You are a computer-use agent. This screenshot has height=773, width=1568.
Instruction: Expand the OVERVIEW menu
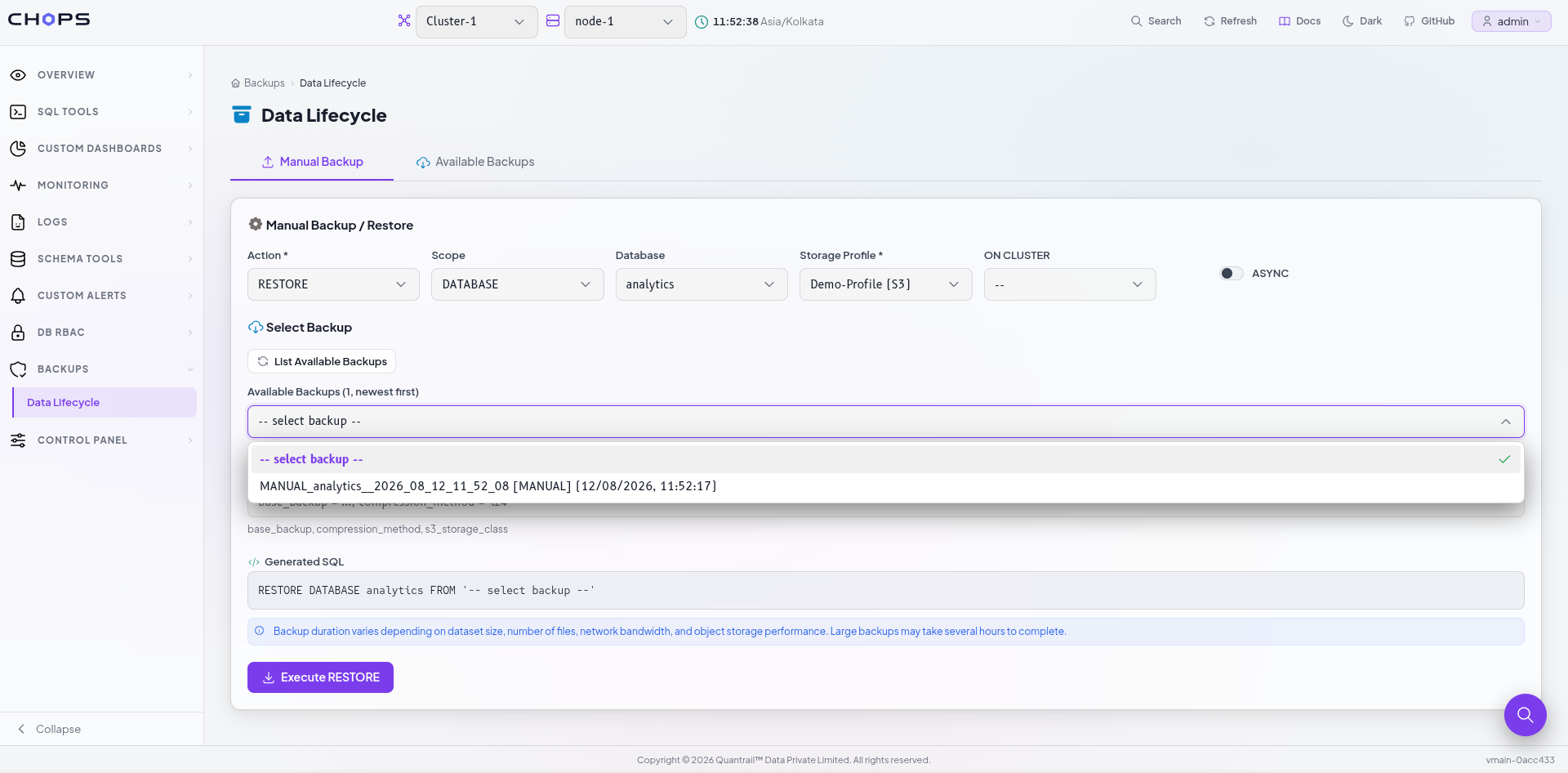pyautogui.click(x=102, y=75)
